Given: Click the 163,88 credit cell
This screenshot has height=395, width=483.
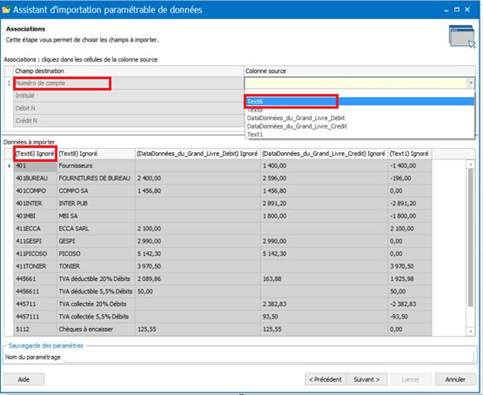Looking at the screenshot, I should [x=324, y=279].
